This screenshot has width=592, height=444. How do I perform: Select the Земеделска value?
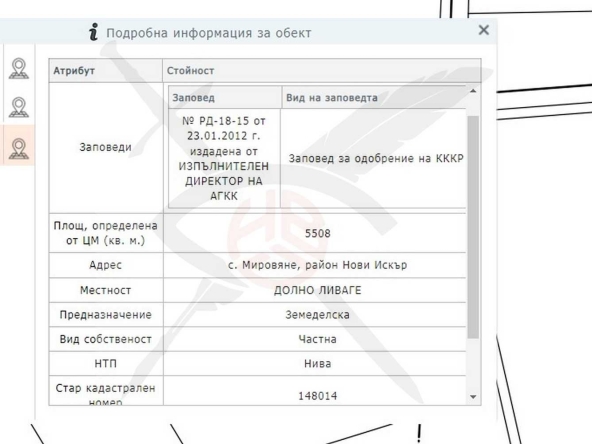coord(318,315)
